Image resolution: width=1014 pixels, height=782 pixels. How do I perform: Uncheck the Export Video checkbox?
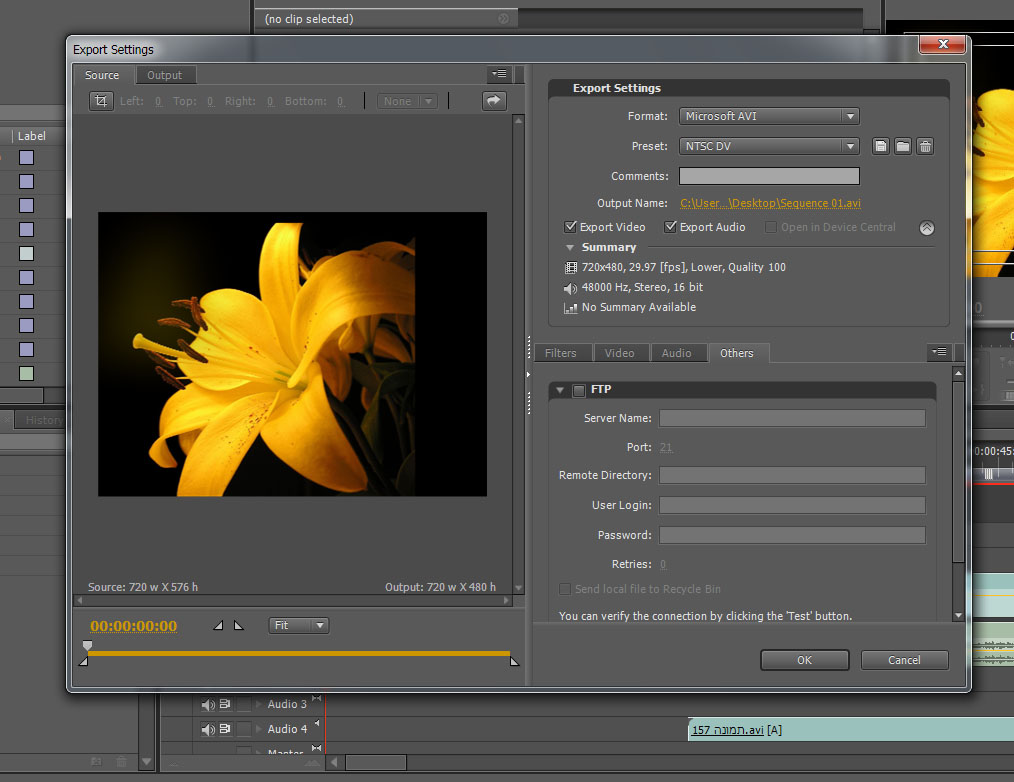571,227
